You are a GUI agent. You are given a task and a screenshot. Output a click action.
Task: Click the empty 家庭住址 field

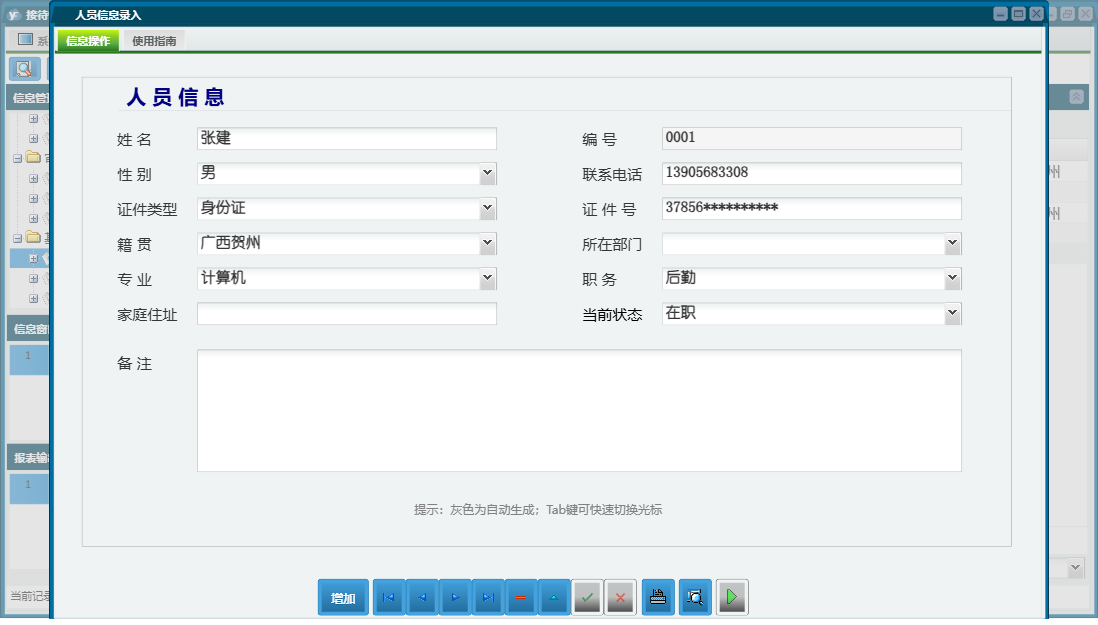pyautogui.click(x=347, y=314)
